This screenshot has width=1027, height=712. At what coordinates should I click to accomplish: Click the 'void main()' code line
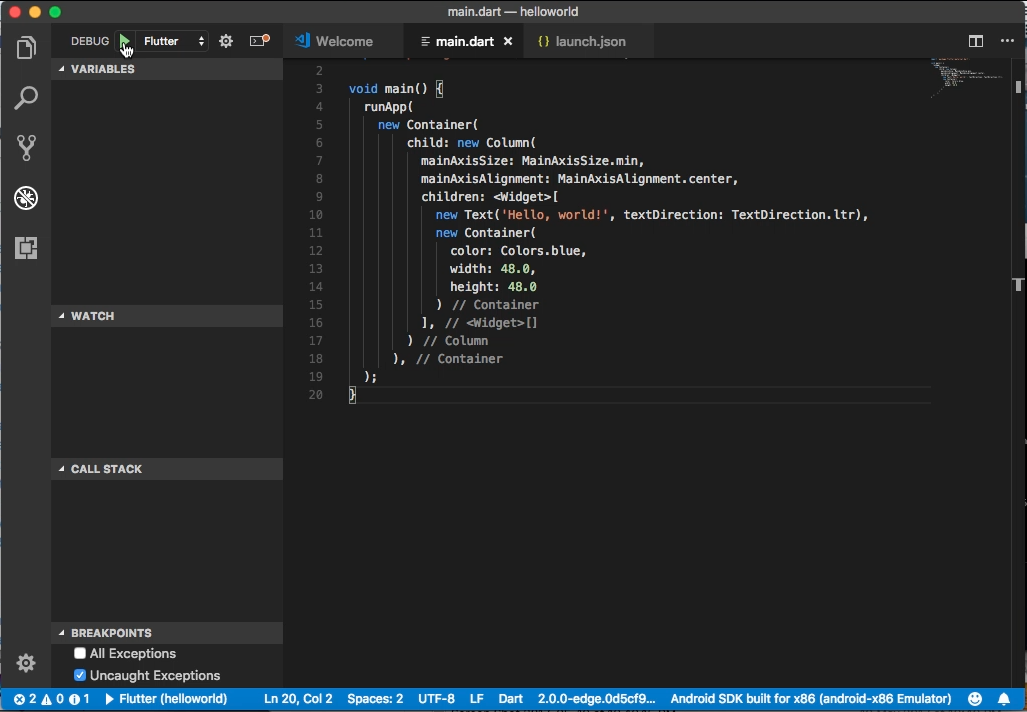coord(396,88)
